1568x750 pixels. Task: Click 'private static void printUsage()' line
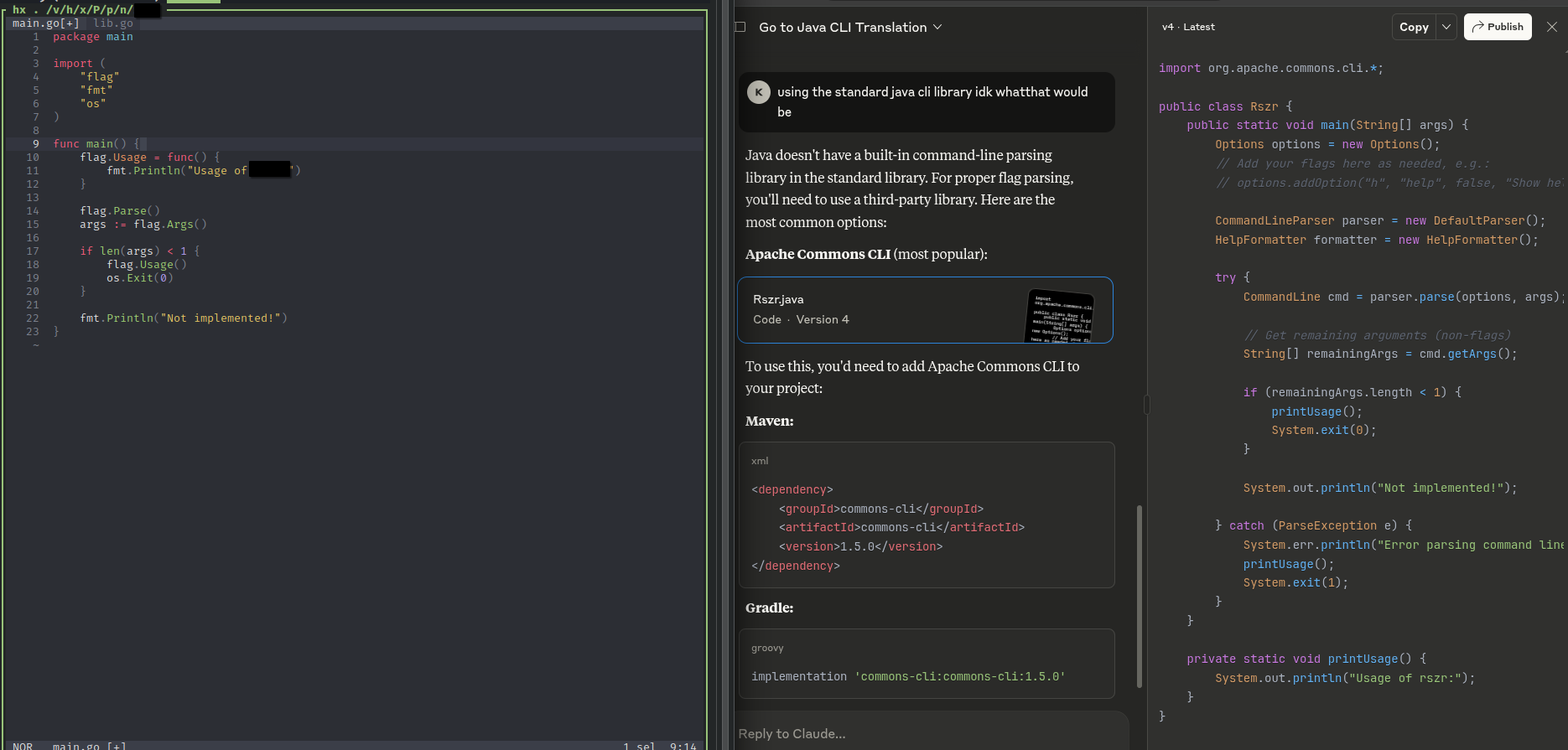tap(1306, 659)
